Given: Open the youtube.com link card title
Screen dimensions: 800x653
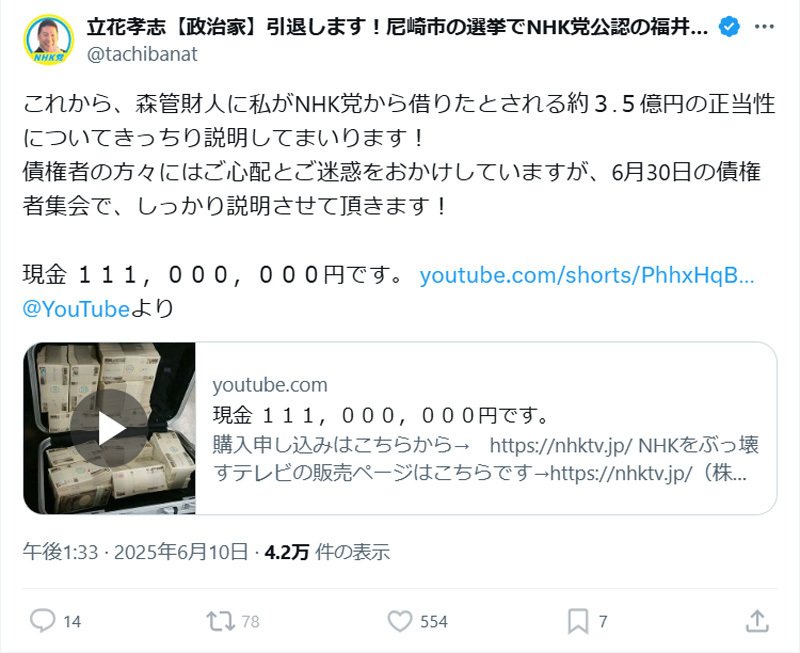Looking at the screenshot, I should pyautogui.click(x=380, y=416).
